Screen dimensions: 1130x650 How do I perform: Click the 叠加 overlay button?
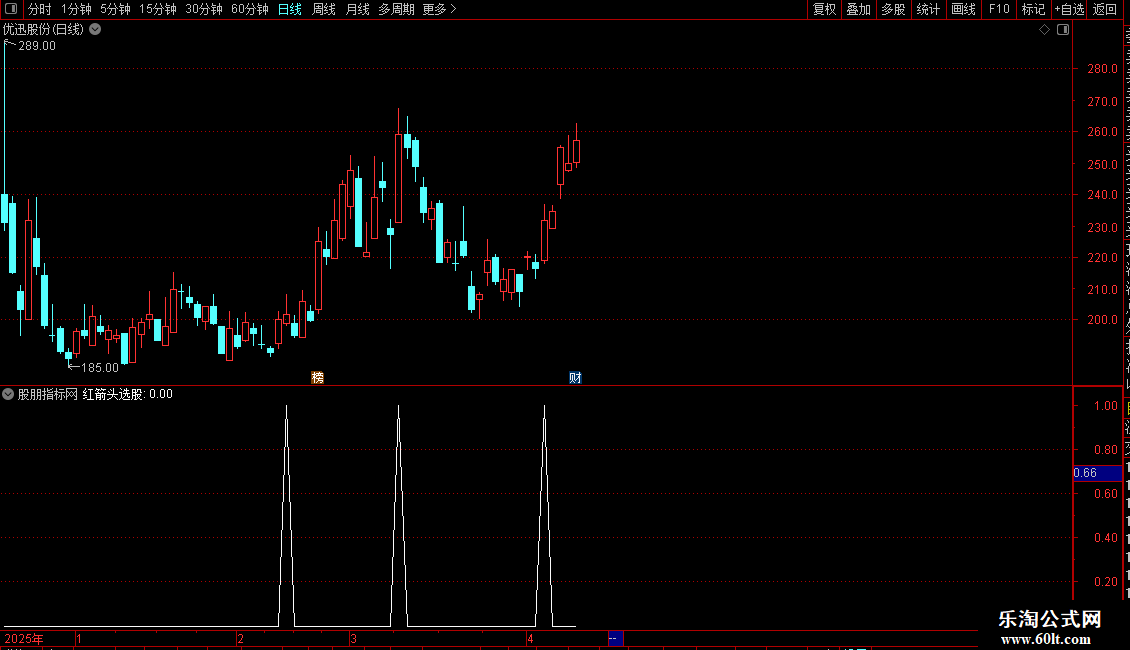[x=858, y=9]
